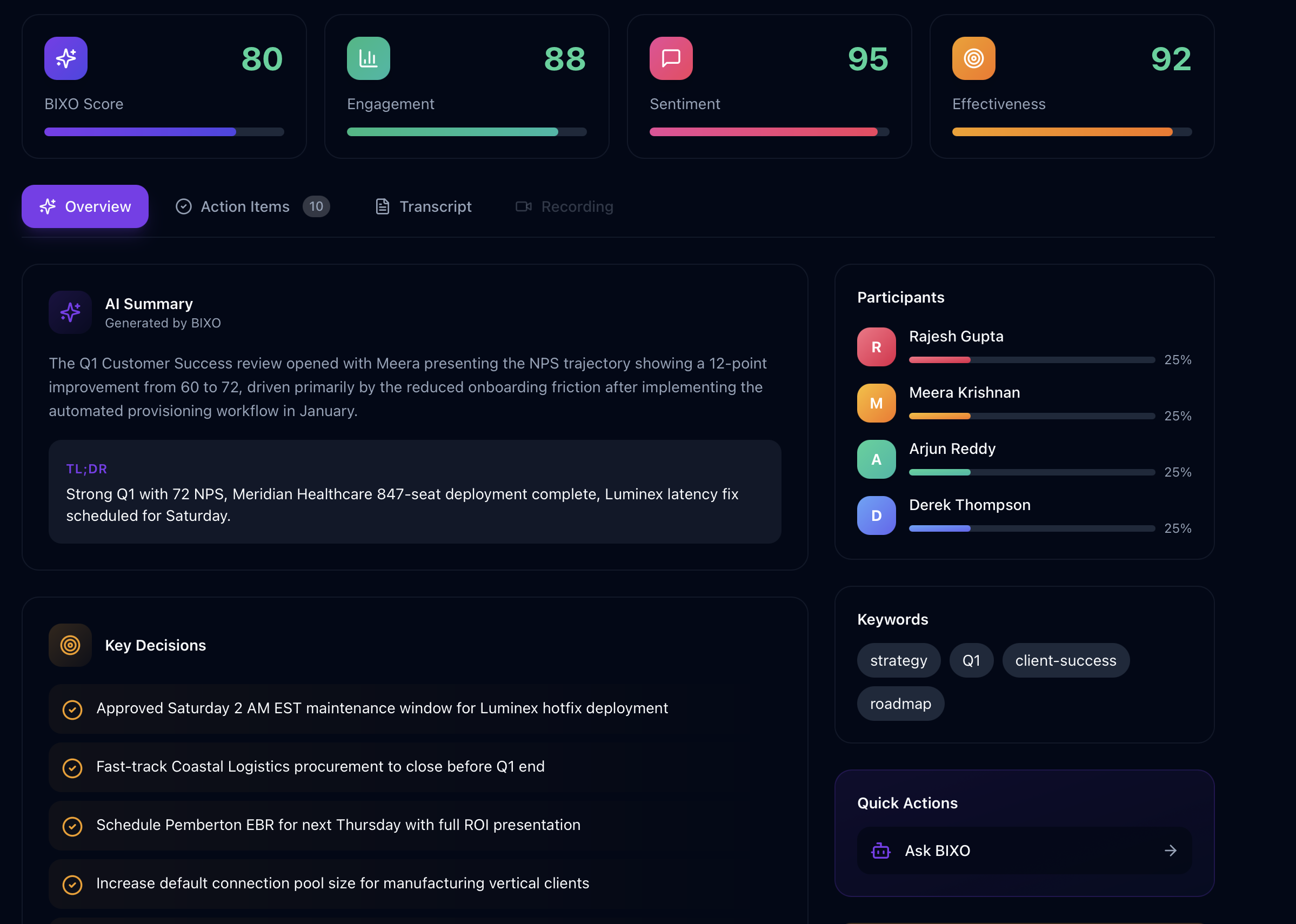Click the Transcript document icon to expand
The image size is (1296, 924).
click(382, 206)
